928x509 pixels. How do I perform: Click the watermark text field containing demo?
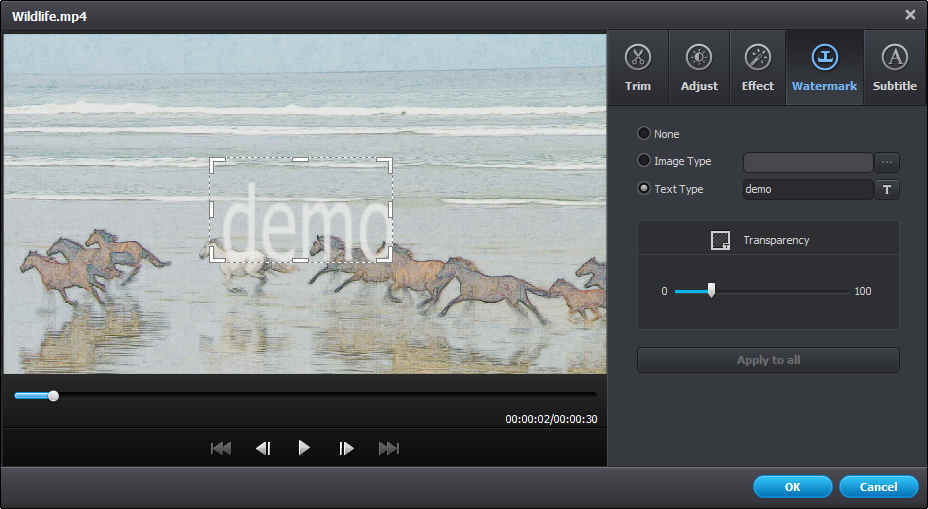[808, 189]
